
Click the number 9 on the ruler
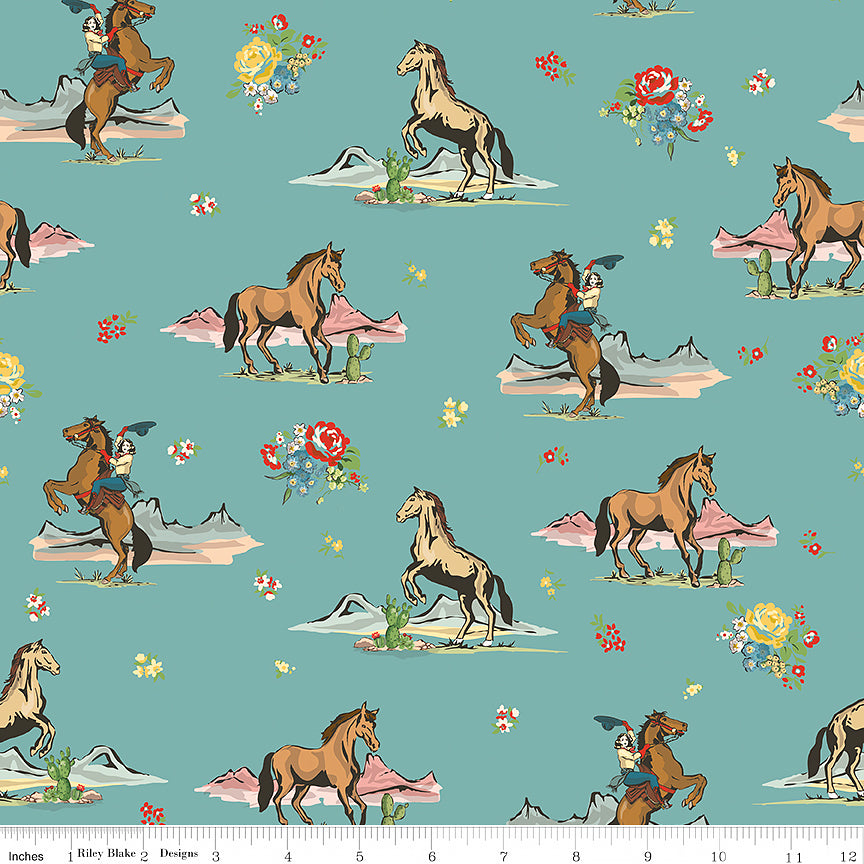[x=649, y=856]
